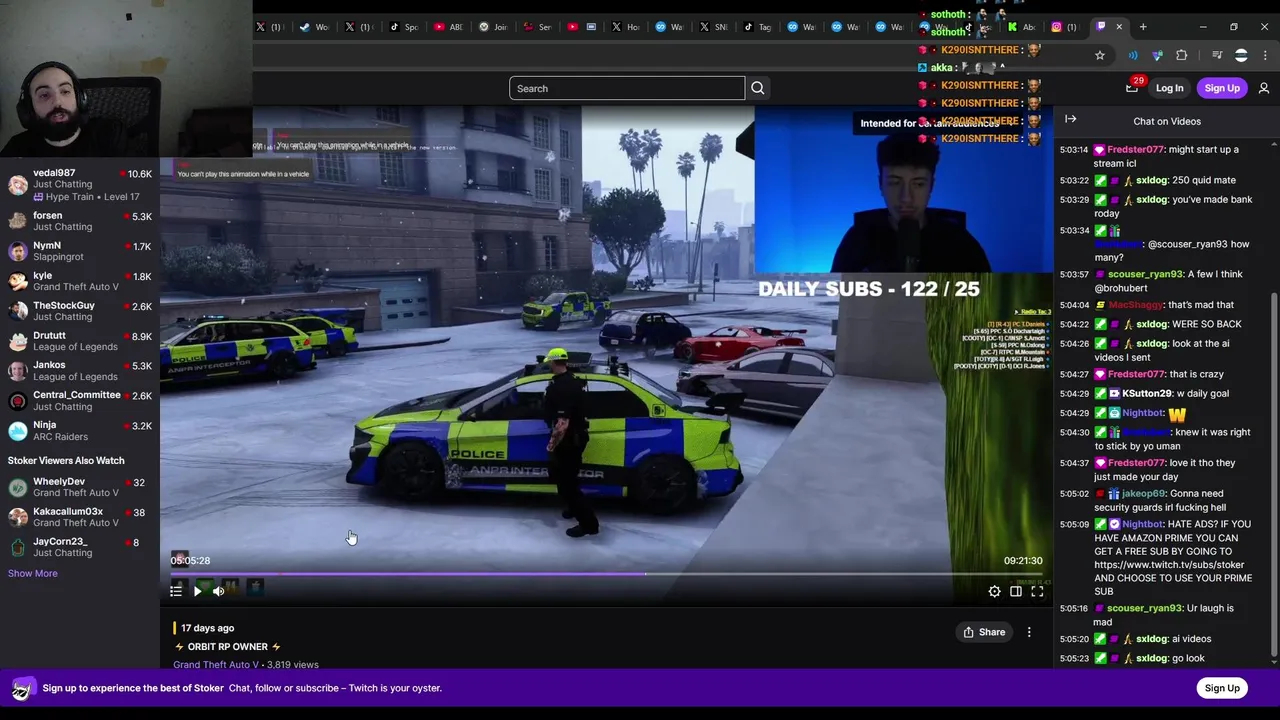Click MacShaggy username in chat
Screen dimensions: 1280x720
1135,305
